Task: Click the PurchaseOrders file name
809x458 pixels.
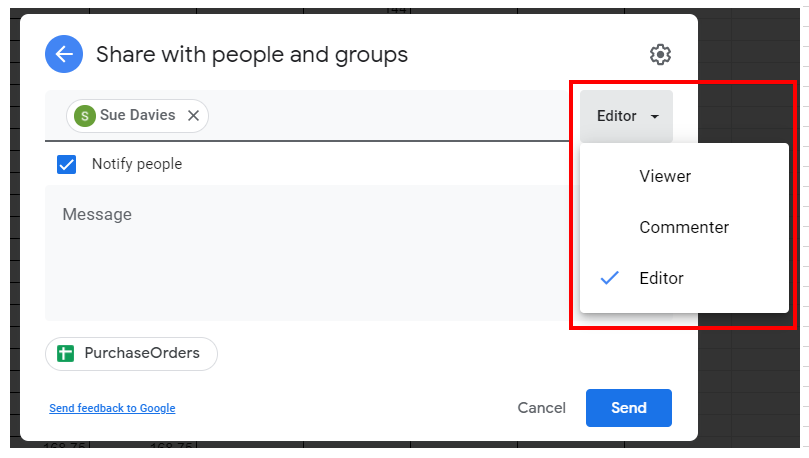Action: [x=142, y=353]
